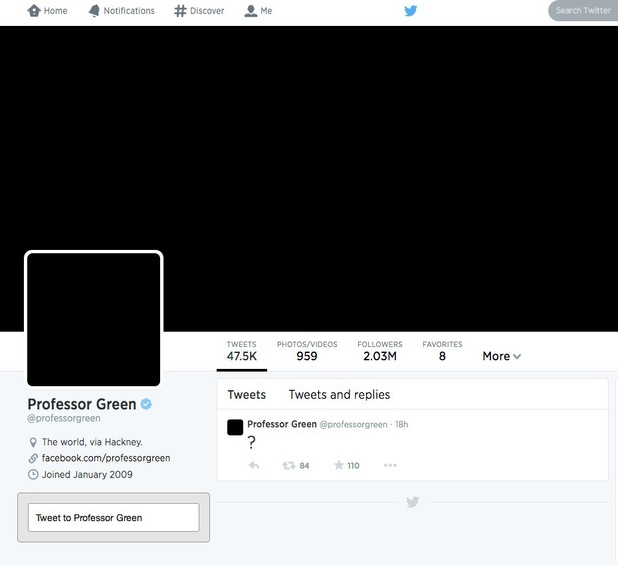Click the link icon next to facebook URL

coord(33,458)
